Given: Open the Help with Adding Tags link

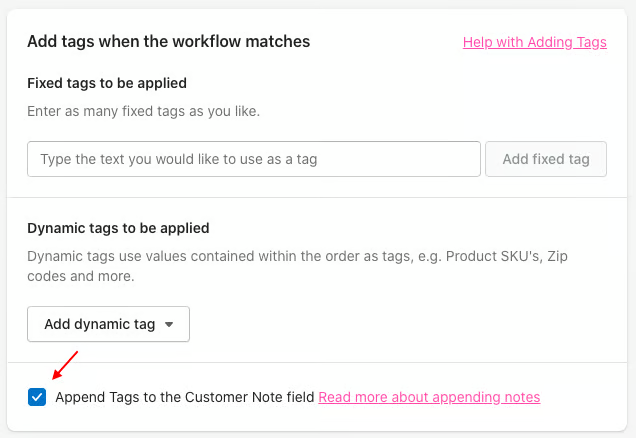Looking at the screenshot, I should [x=535, y=42].
